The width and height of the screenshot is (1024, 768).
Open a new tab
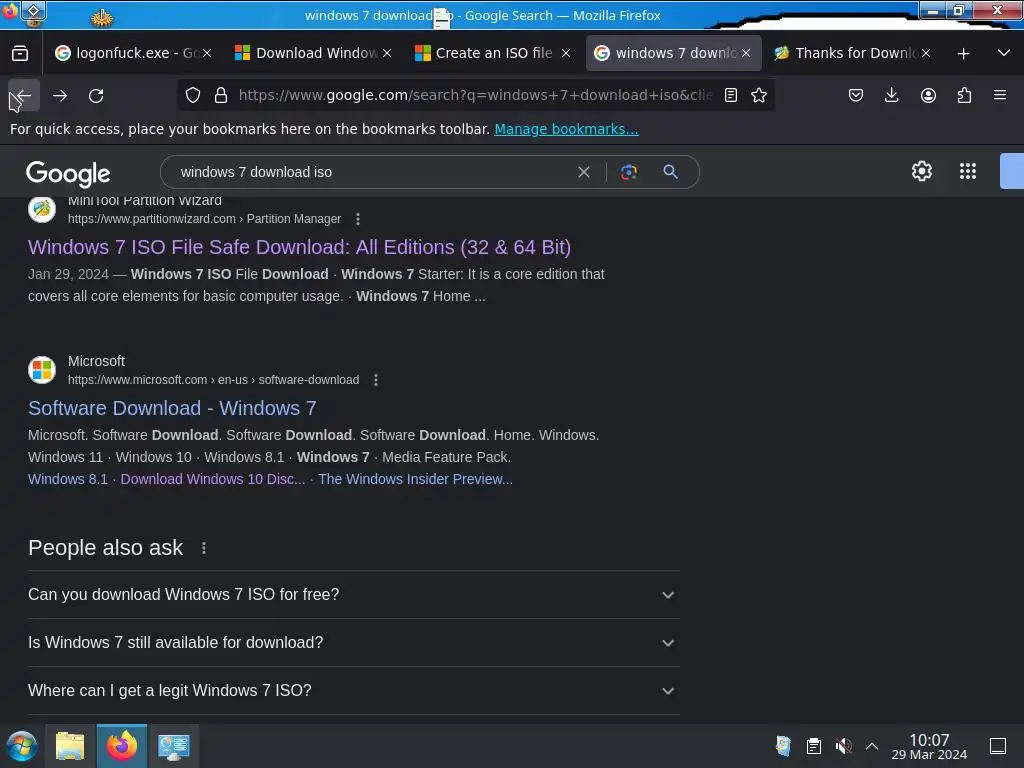click(963, 54)
